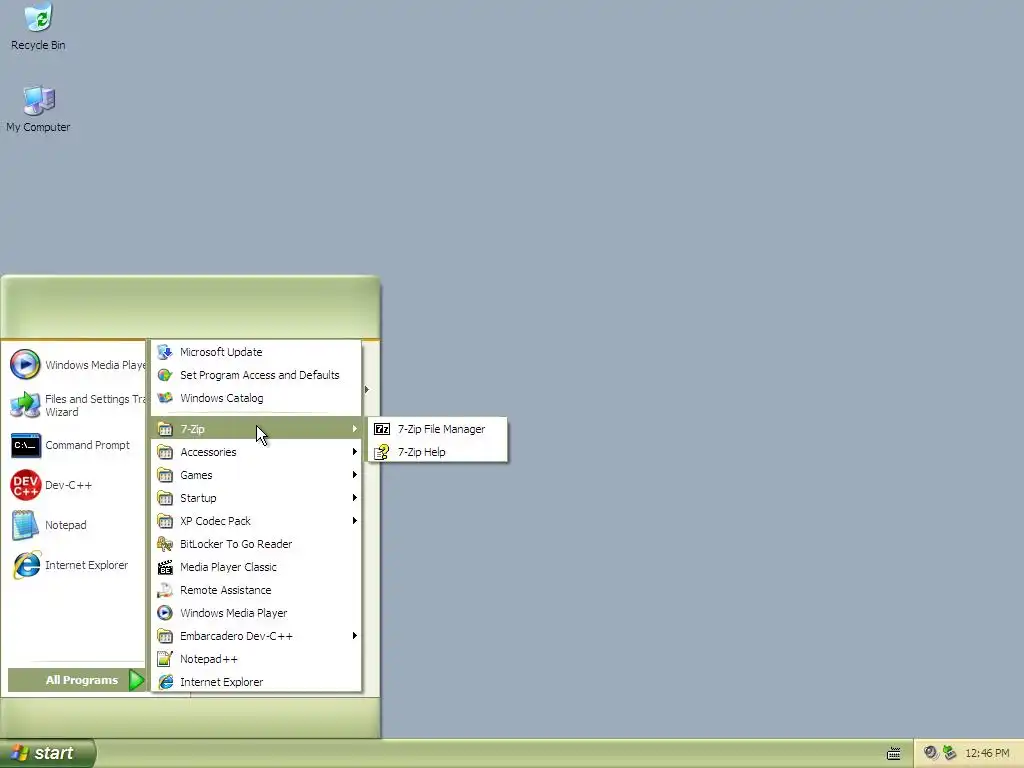Image resolution: width=1024 pixels, height=768 pixels.
Task: Click the Notepad icon in left pane
Action: click(x=25, y=525)
